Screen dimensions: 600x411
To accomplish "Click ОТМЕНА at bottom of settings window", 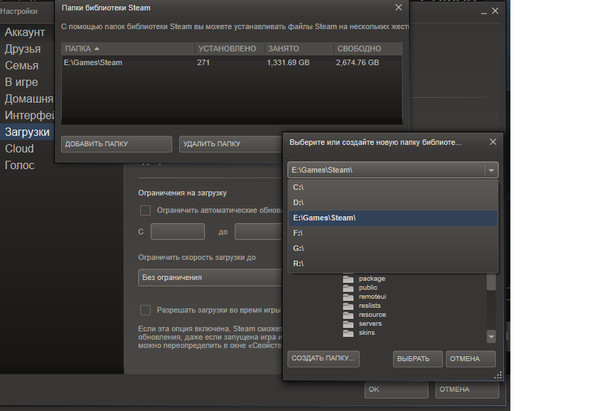I will point(467,390).
